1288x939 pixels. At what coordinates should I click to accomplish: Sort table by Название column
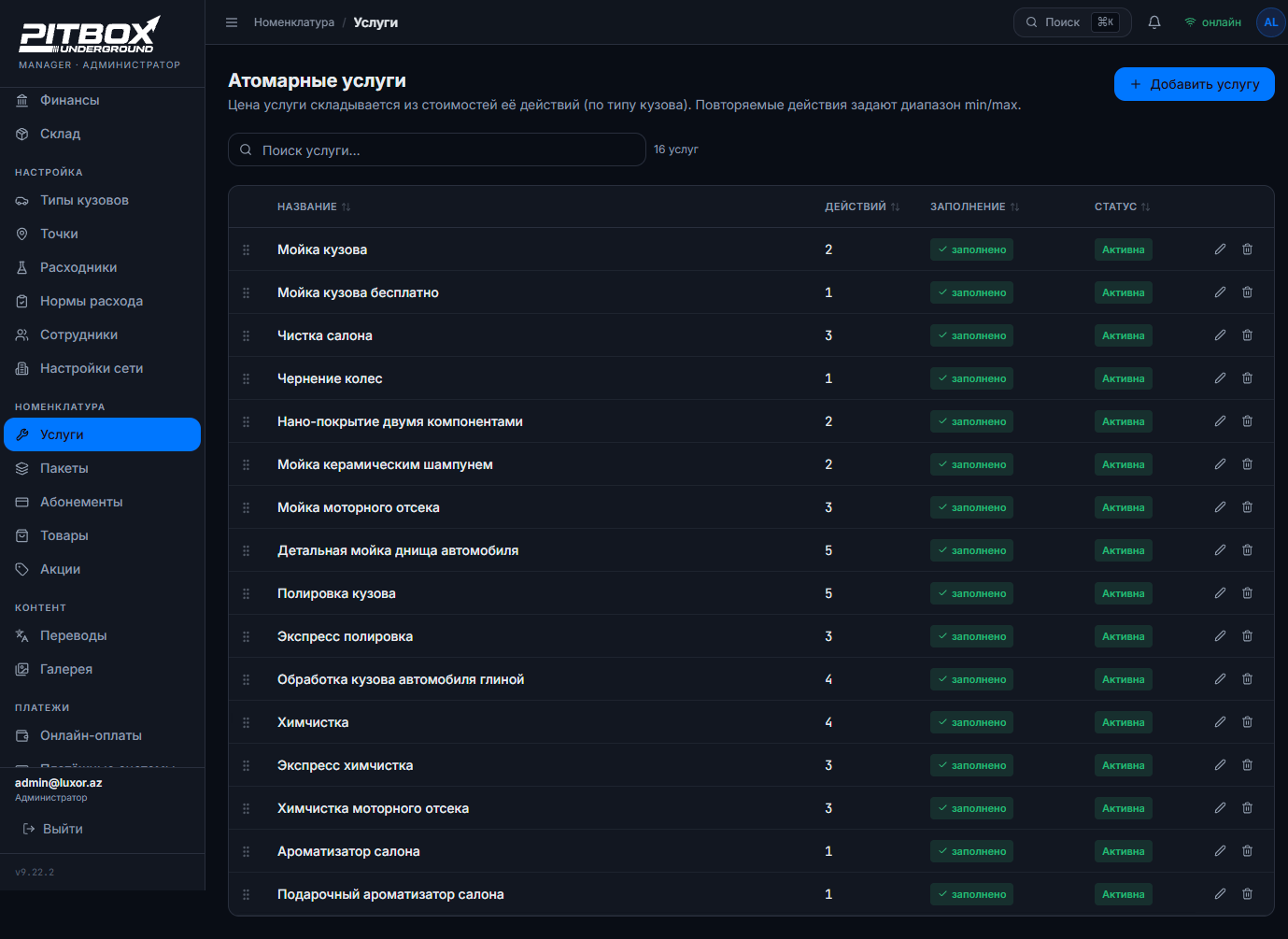pos(314,206)
